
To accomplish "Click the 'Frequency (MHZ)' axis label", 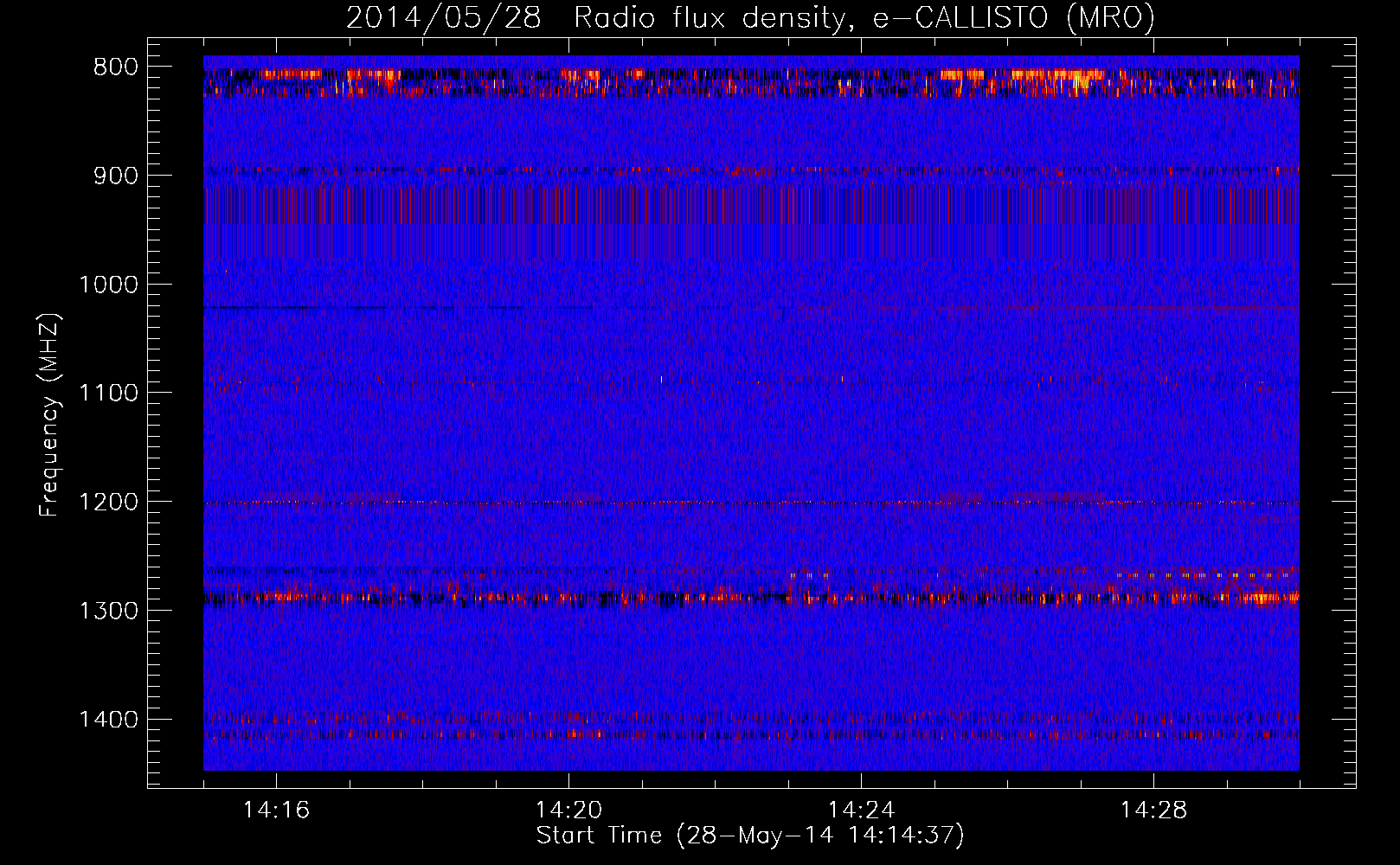I will point(50,414).
